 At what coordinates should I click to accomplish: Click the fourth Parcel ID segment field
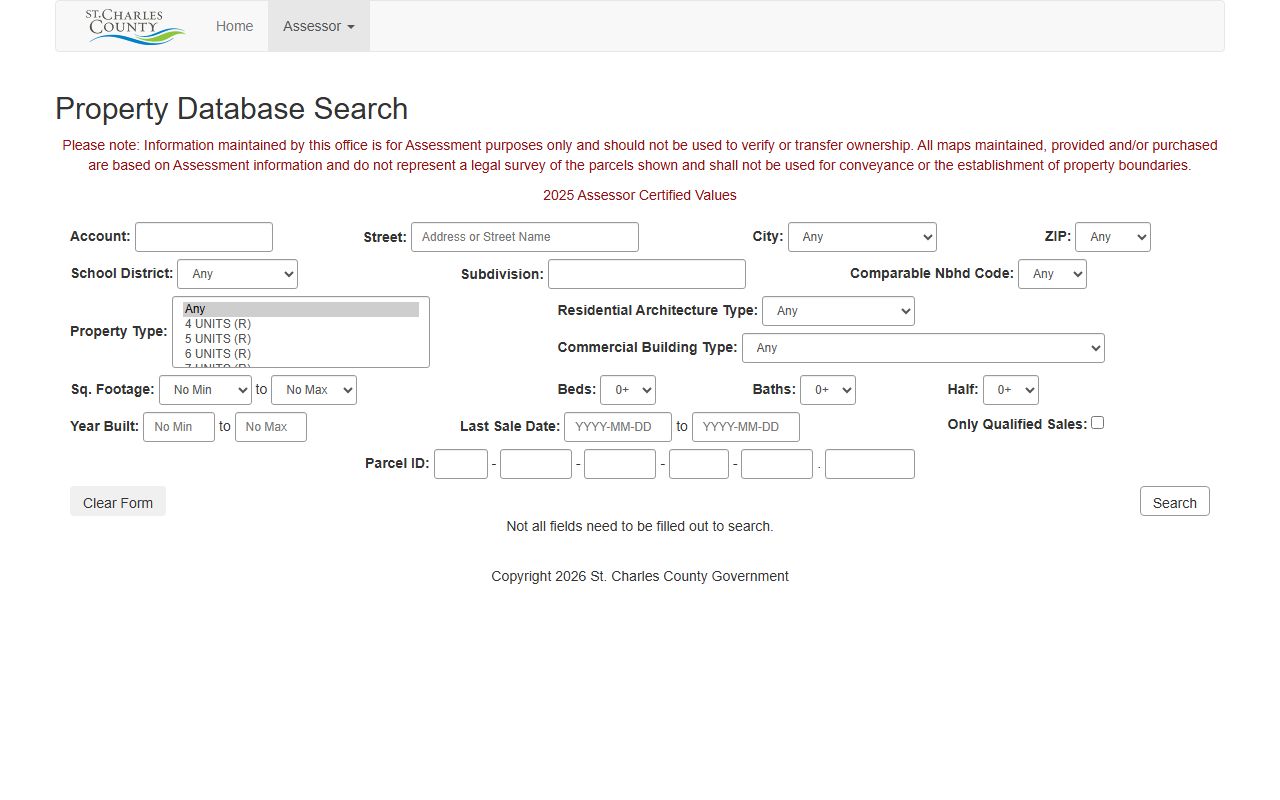tap(699, 464)
